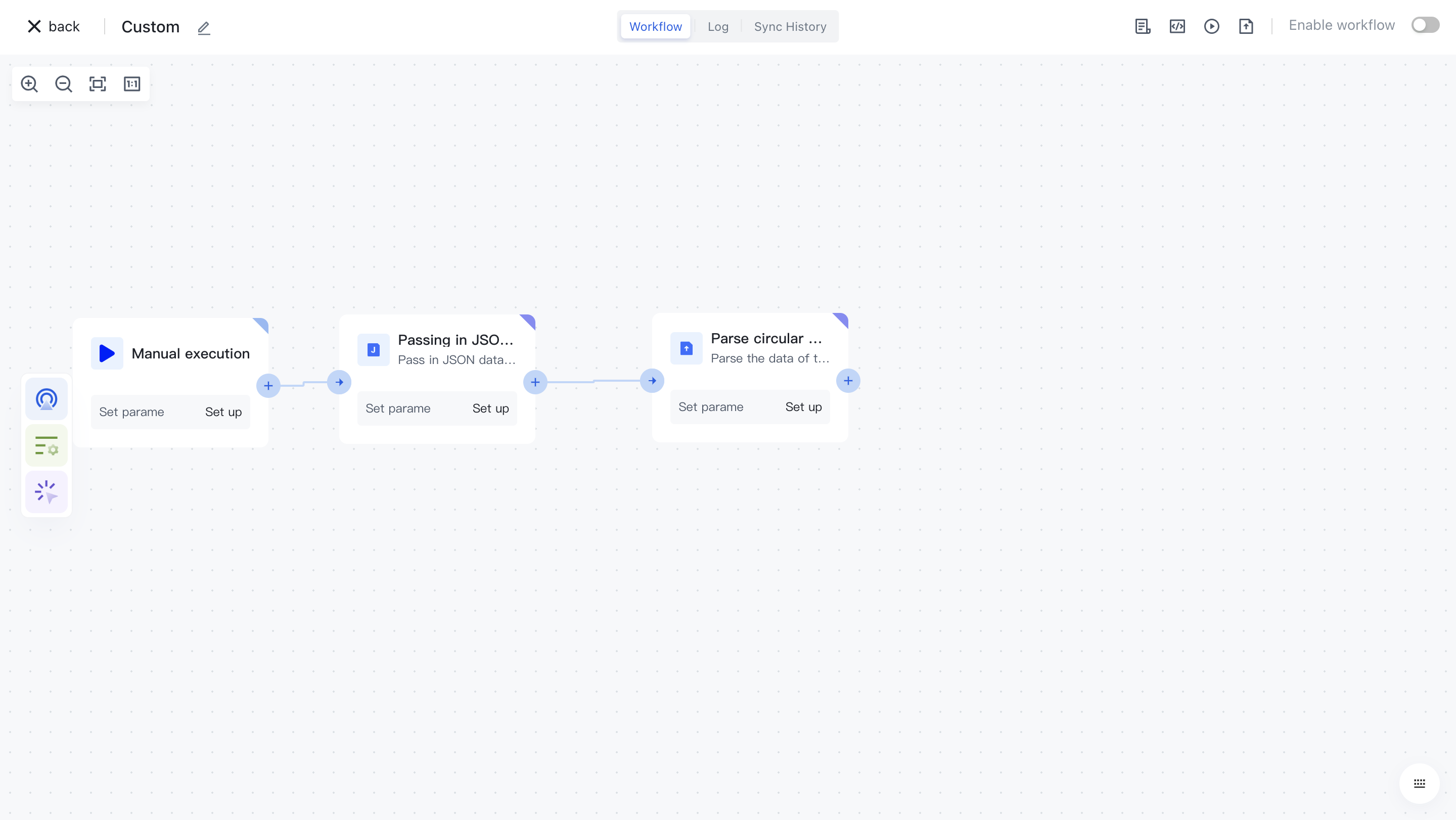Run the workflow using the play icon
This screenshot has height=820, width=1456.
[1212, 26]
